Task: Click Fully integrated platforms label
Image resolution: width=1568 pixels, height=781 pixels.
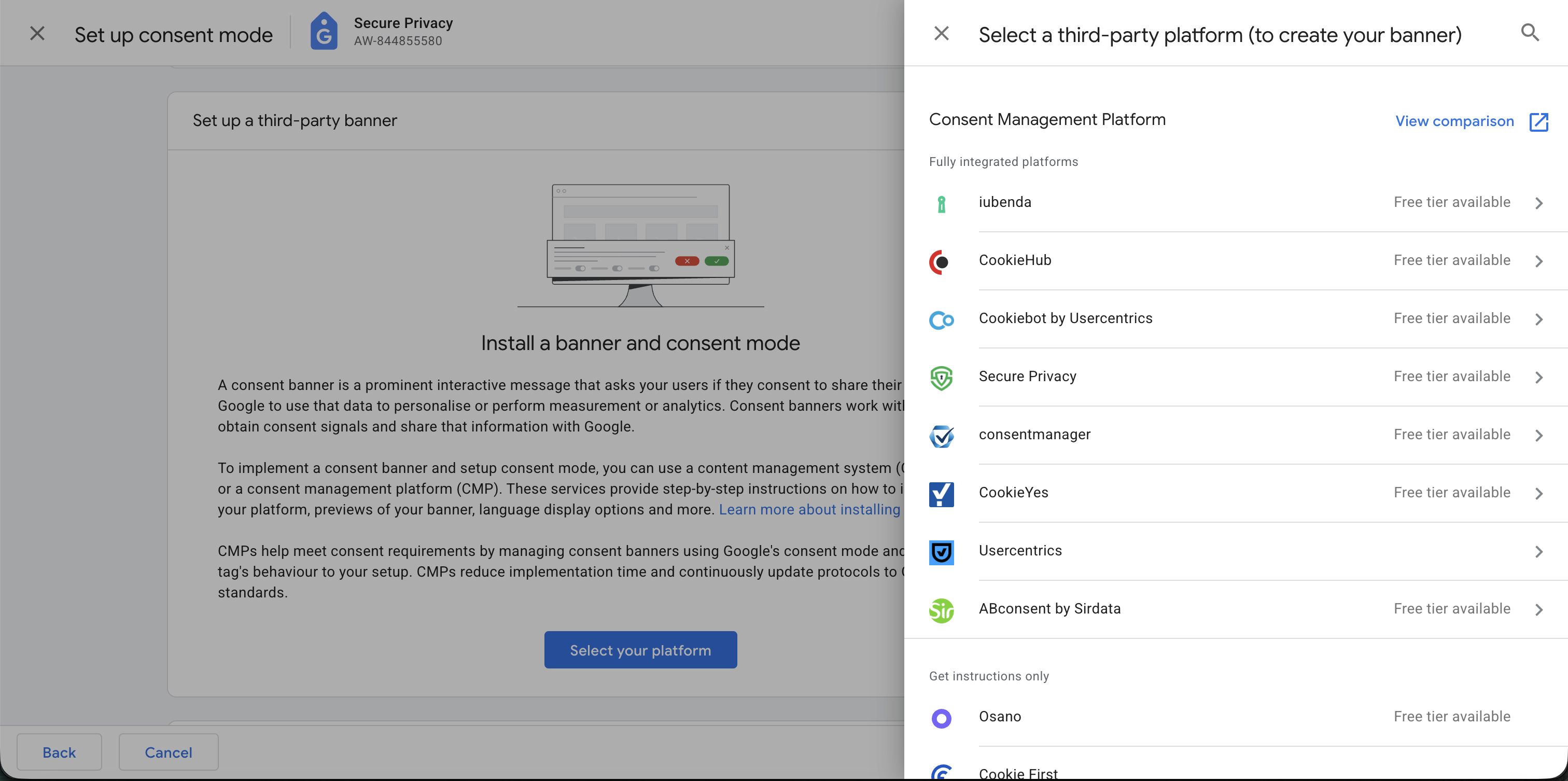Action: (1003, 162)
